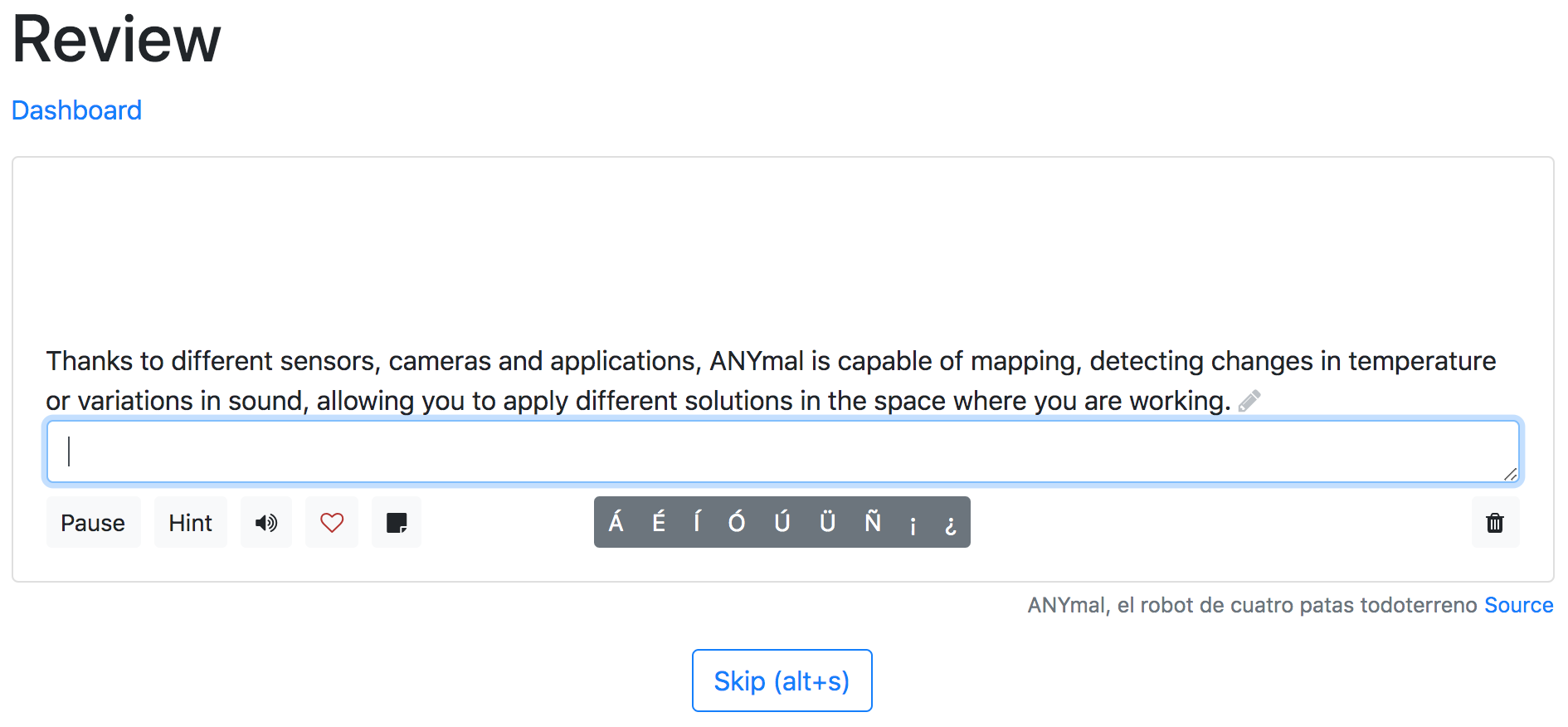Insert the Ó accented character

[737, 522]
